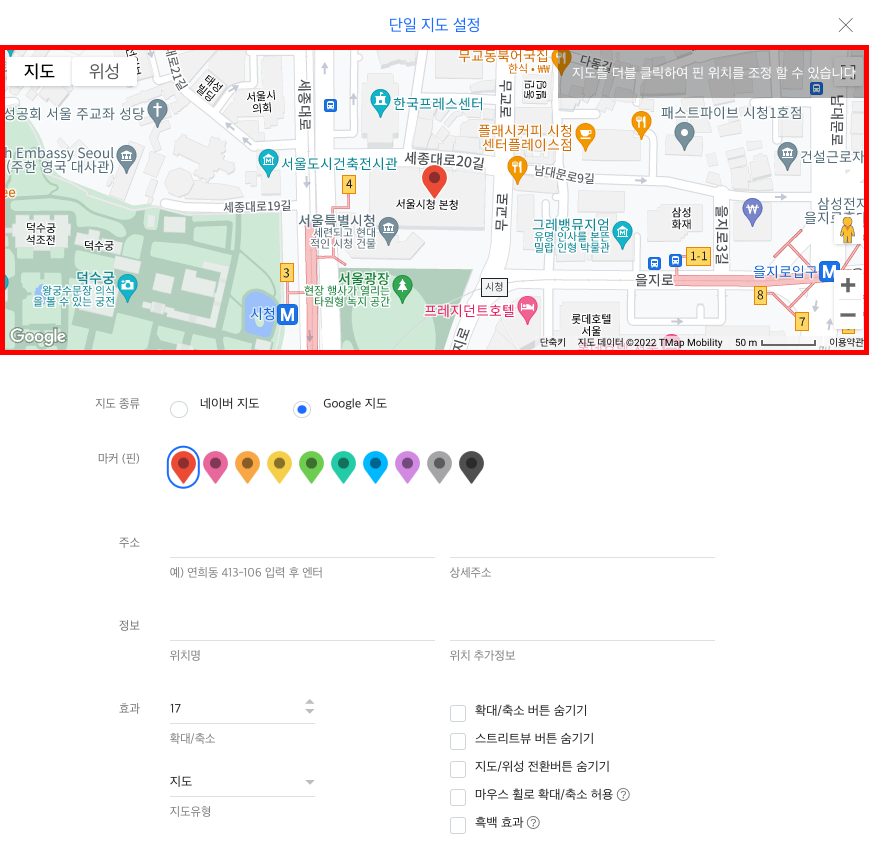Enable 마우스 휠로 확대/축소 허용
This screenshot has height=860, width=869.
point(458,797)
